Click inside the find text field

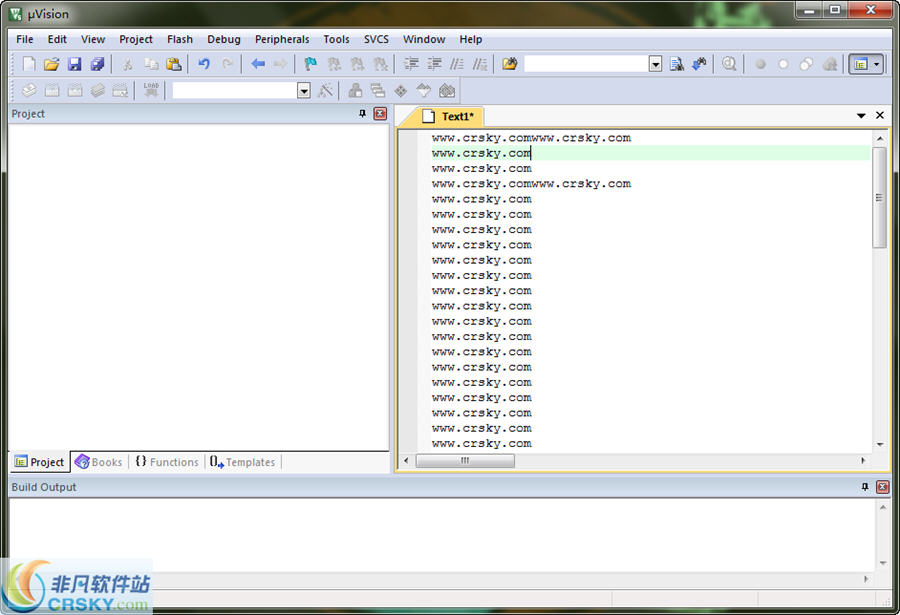click(x=587, y=64)
